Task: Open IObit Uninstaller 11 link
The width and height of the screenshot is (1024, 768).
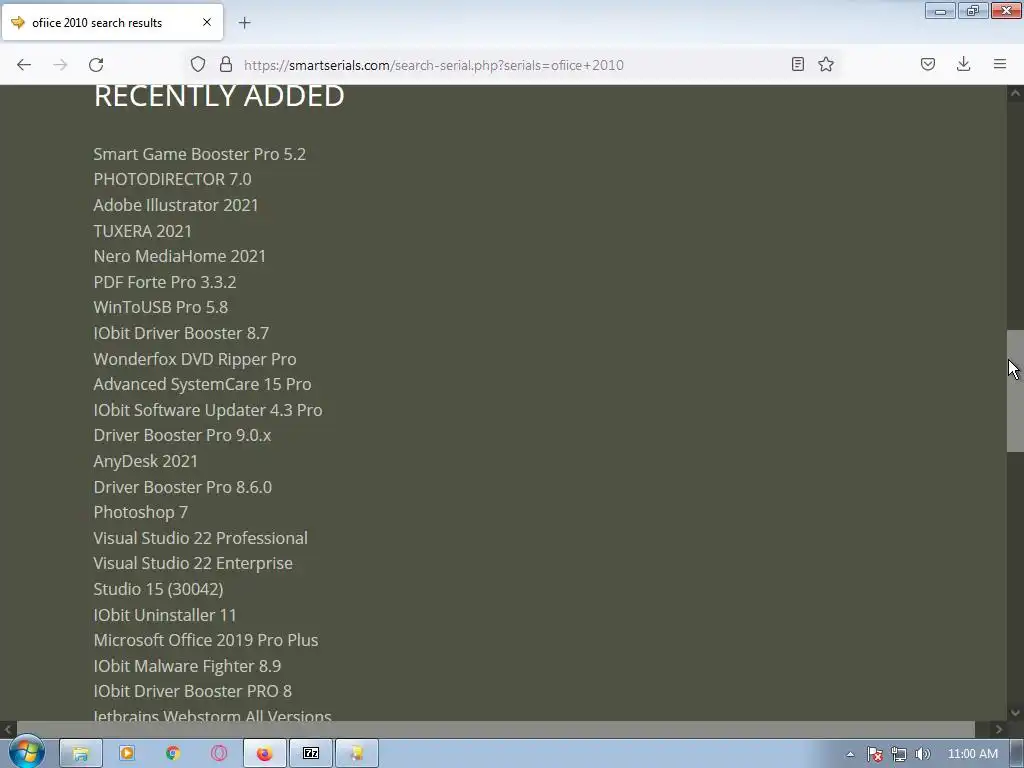Action: tap(165, 615)
